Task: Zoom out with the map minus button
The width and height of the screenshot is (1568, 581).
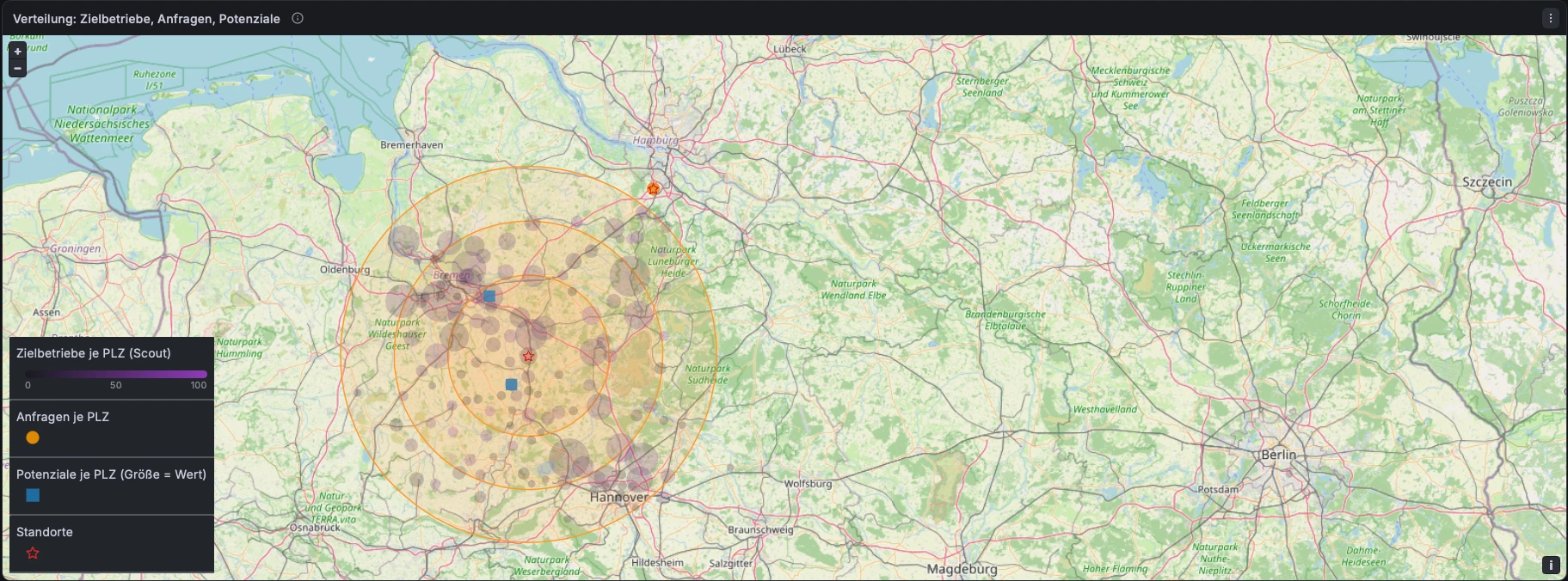Action: [x=17, y=69]
